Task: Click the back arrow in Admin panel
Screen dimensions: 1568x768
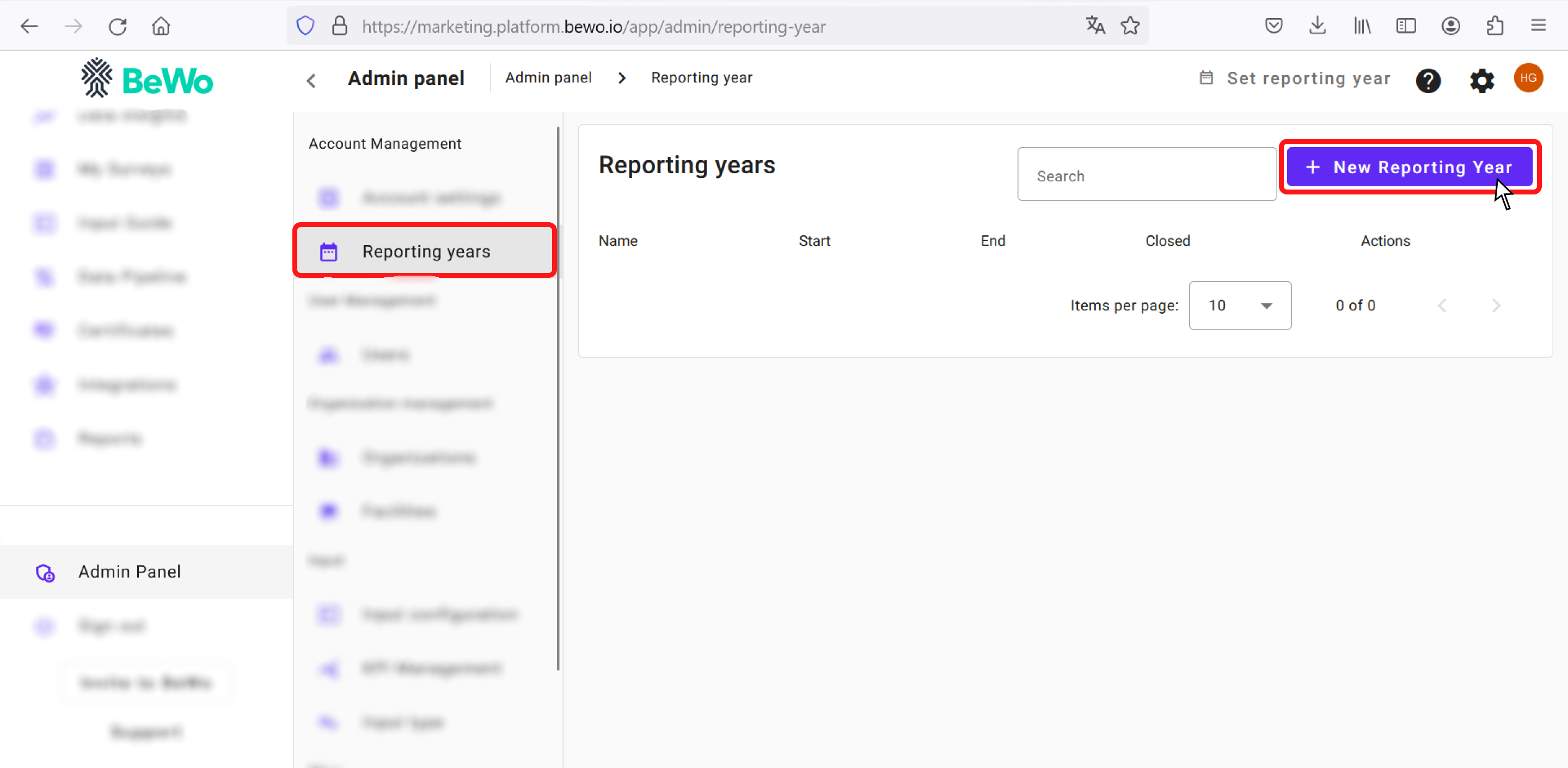Action: [x=311, y=78]
